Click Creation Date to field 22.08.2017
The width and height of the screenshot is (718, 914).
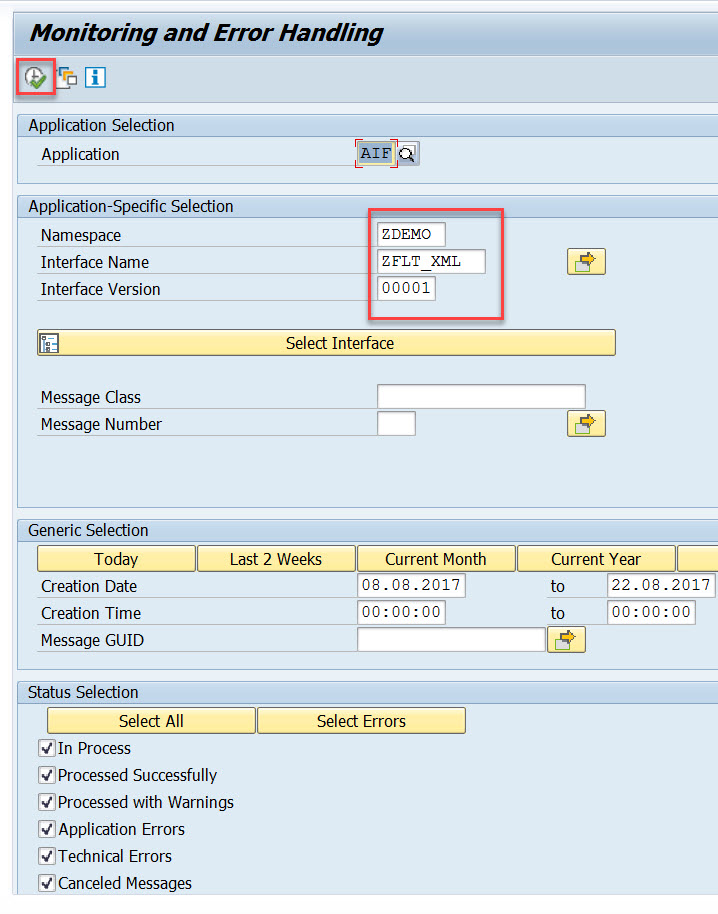661,585
